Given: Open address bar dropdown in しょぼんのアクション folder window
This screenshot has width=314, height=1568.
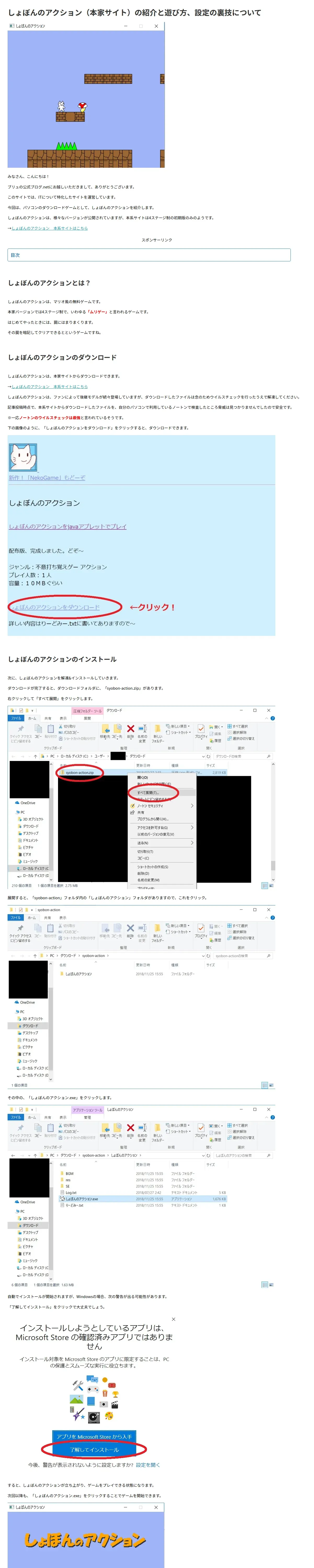Looking at the screenshot, I should (203, 1155).
